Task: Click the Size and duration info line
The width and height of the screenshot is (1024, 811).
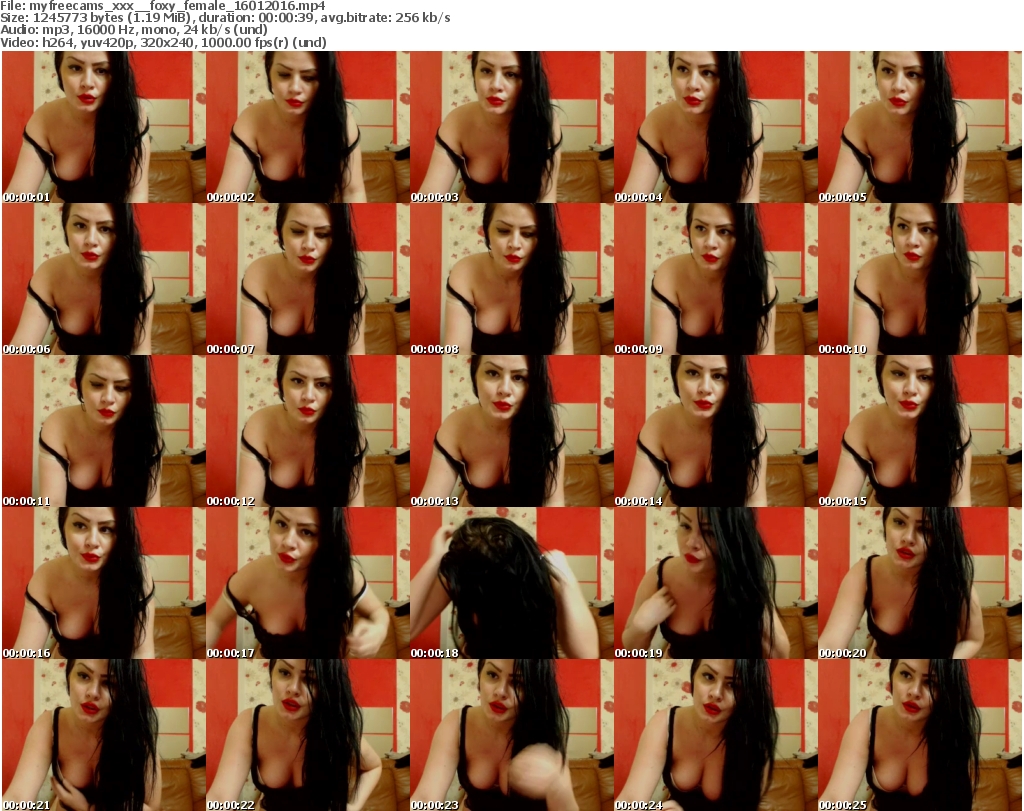Action: pyautogui.click(x=225, y=18)
